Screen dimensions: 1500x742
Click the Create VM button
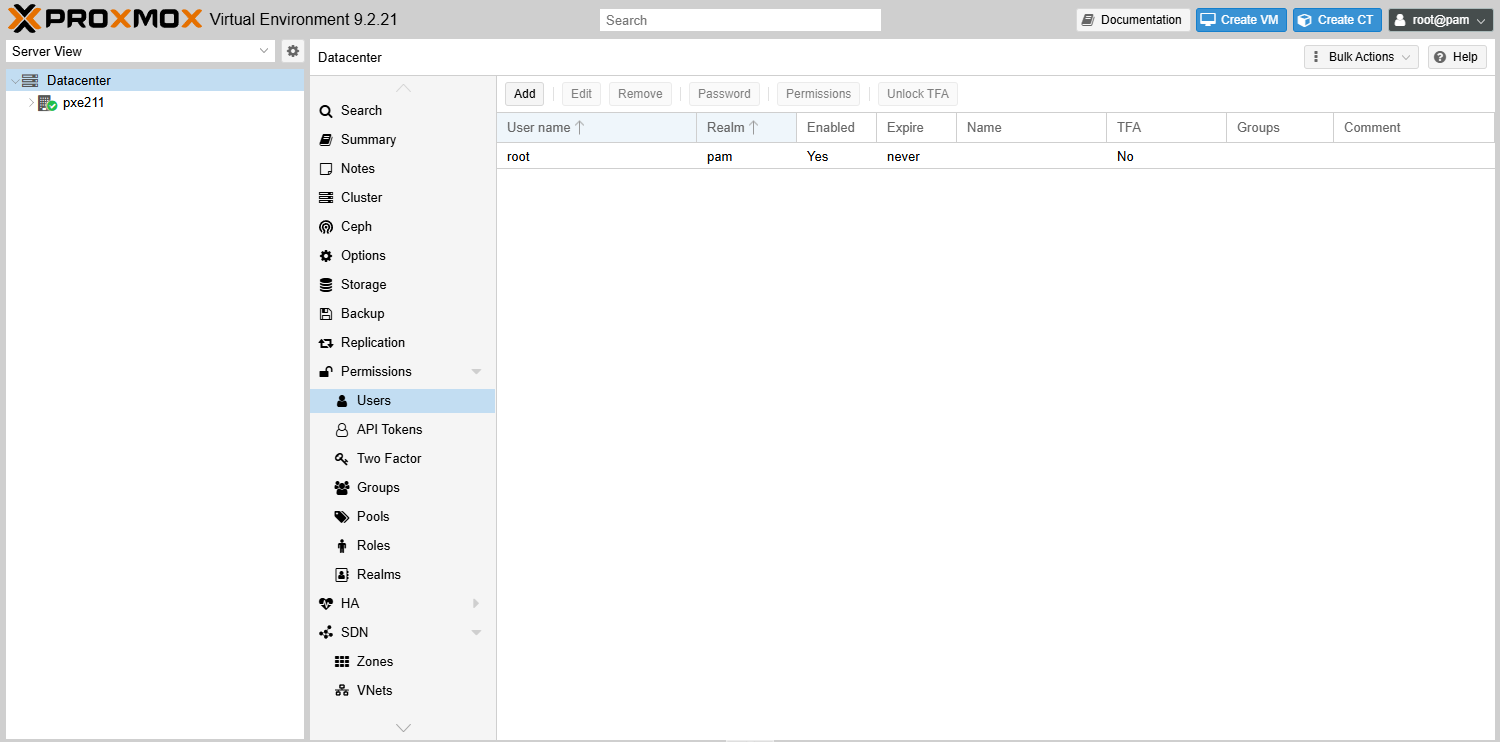click(x=1241, y=20)
